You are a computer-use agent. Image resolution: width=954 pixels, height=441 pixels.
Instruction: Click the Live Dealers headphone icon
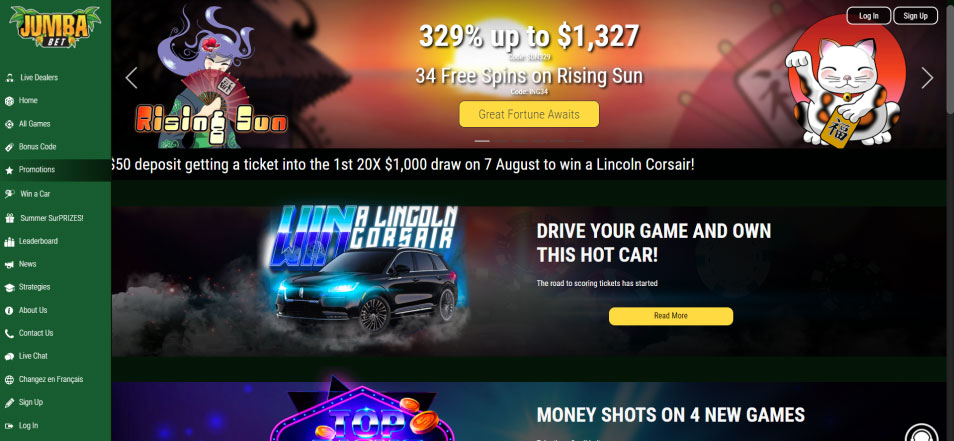[9, 78]
